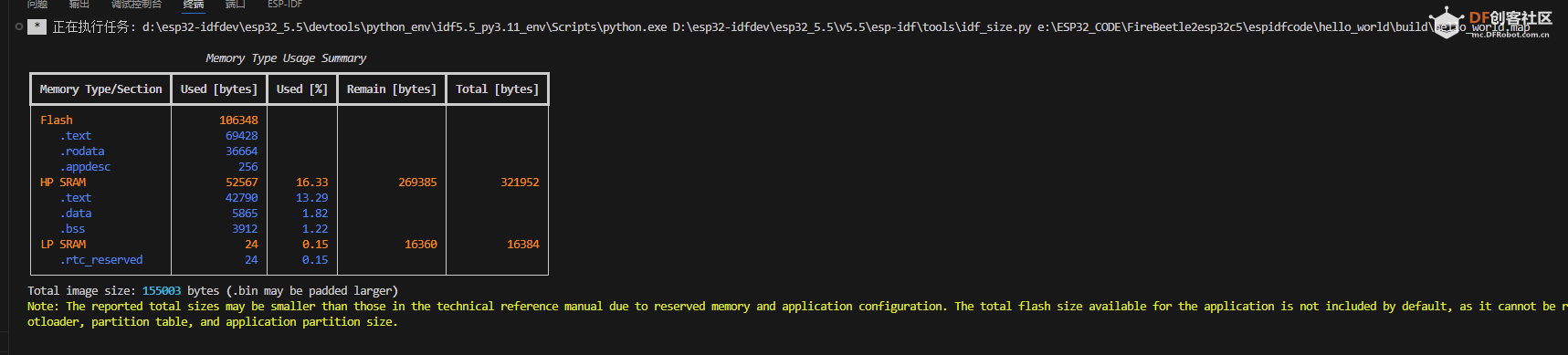Switch to the 输出 (Output) panel tab
Screen dimensions: 1568x355
coord(79,5)
